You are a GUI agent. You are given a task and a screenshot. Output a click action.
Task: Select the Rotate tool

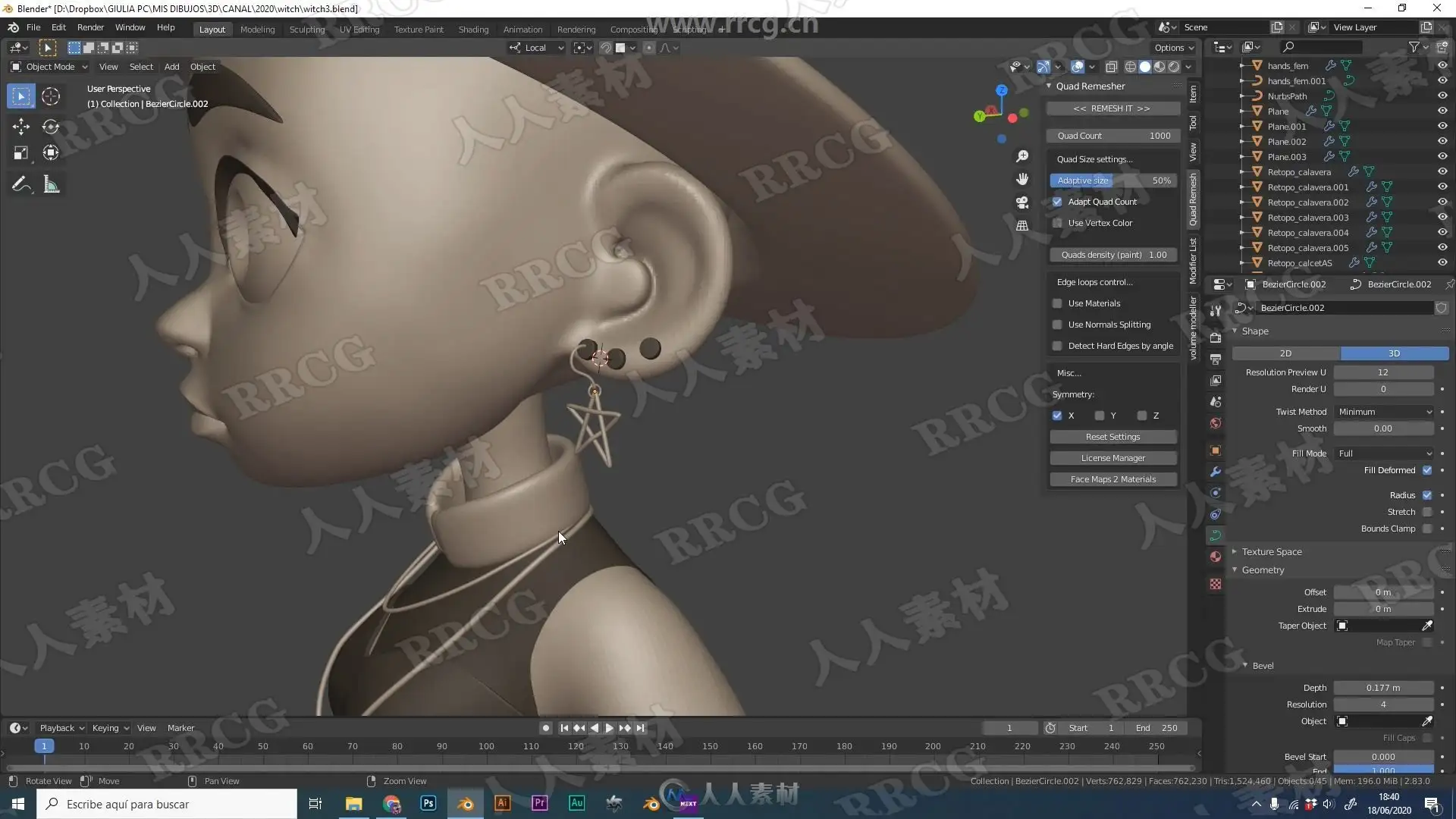[x=51, y=127]
